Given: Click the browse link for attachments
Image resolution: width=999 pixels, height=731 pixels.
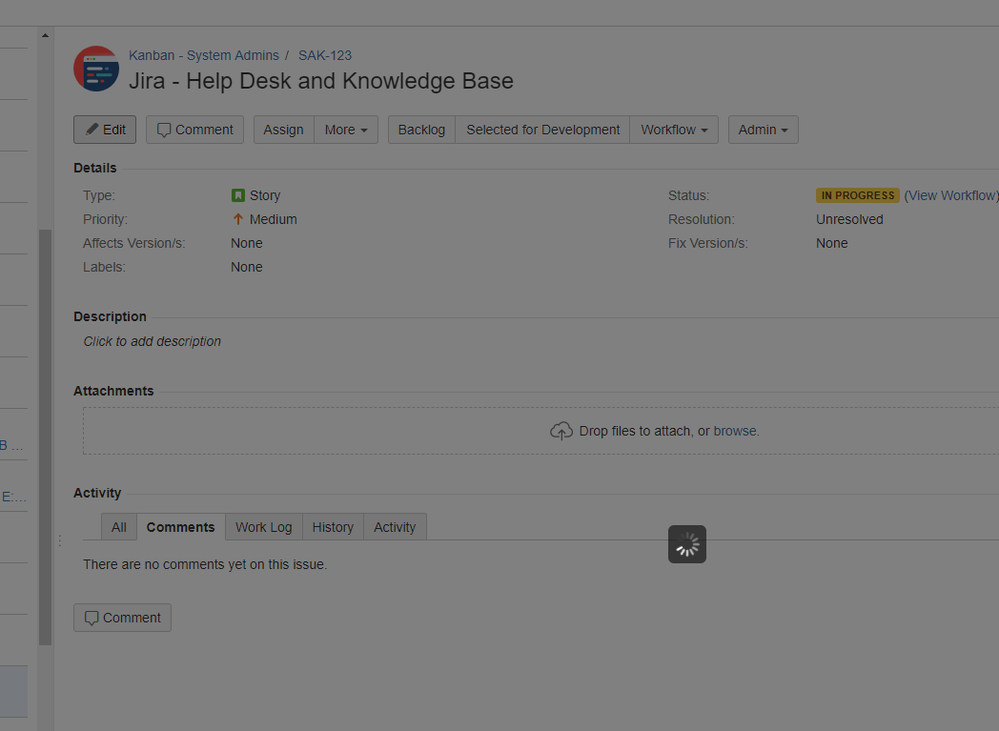Looking at the screenshot, I should click(735, 431).
